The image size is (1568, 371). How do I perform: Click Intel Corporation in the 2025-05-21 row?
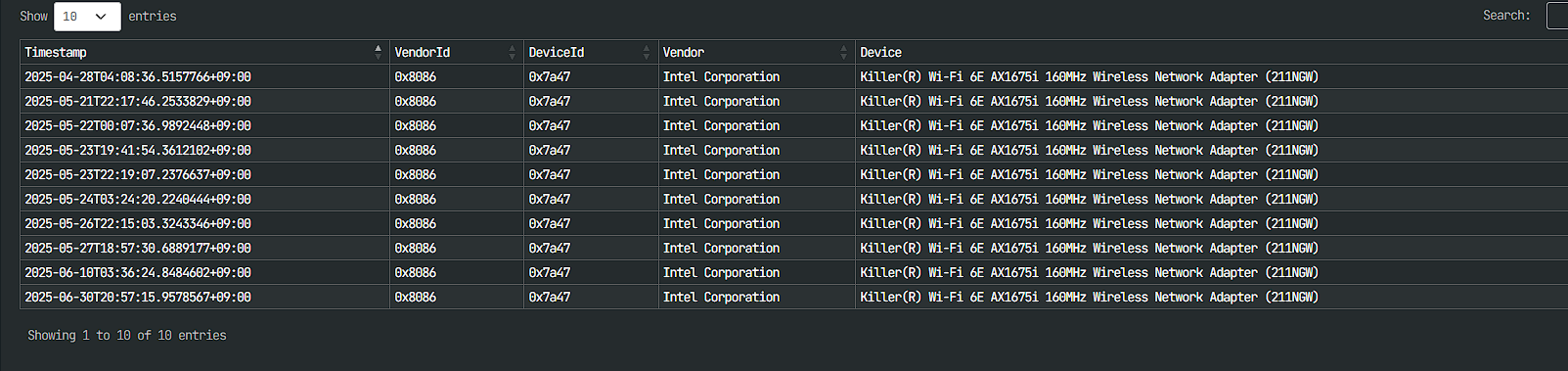tap(722, 101)
